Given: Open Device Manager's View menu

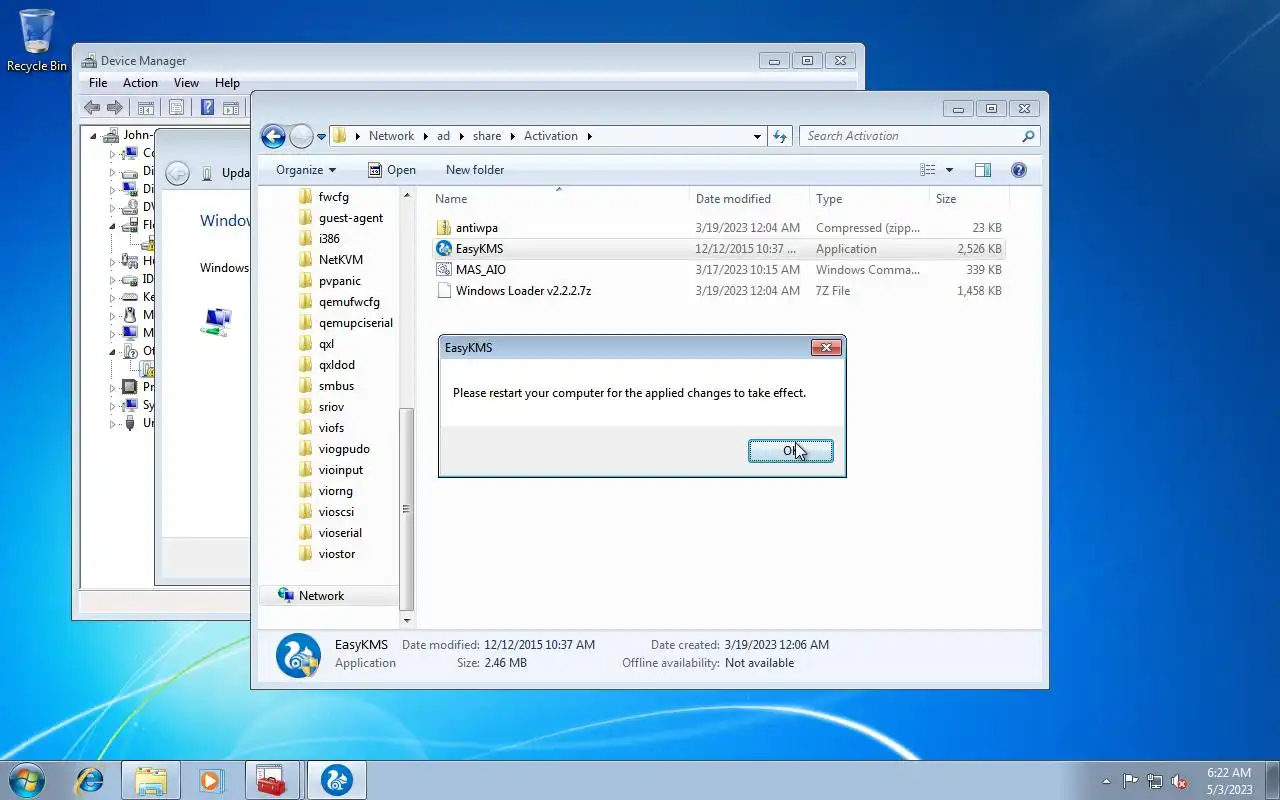Looking at the screenshot, I should pyautogui.click(x=186, y=83).
